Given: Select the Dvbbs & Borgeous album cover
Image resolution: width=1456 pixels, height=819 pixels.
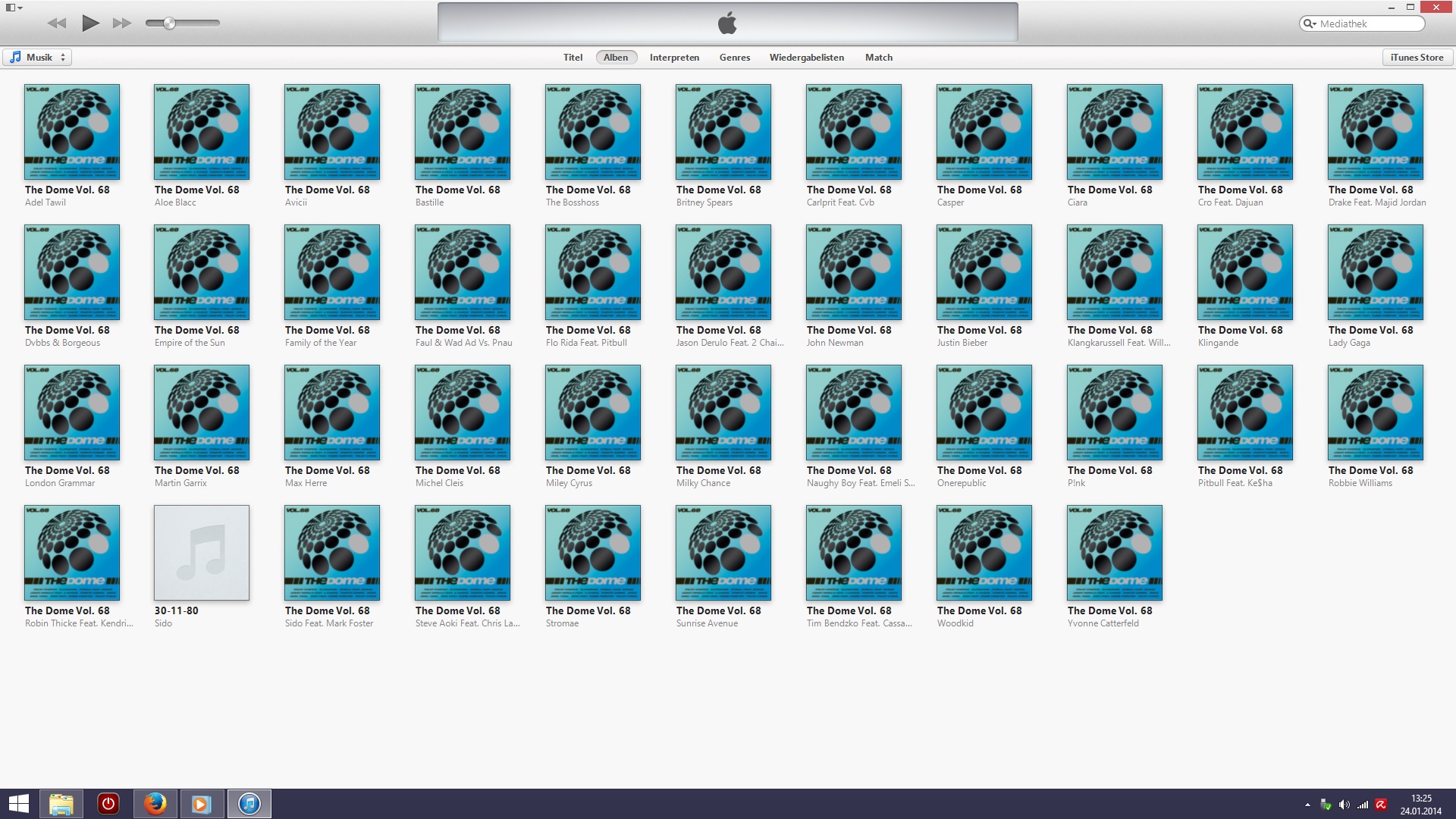Looking at the screenshot, I should click(72, 272).
